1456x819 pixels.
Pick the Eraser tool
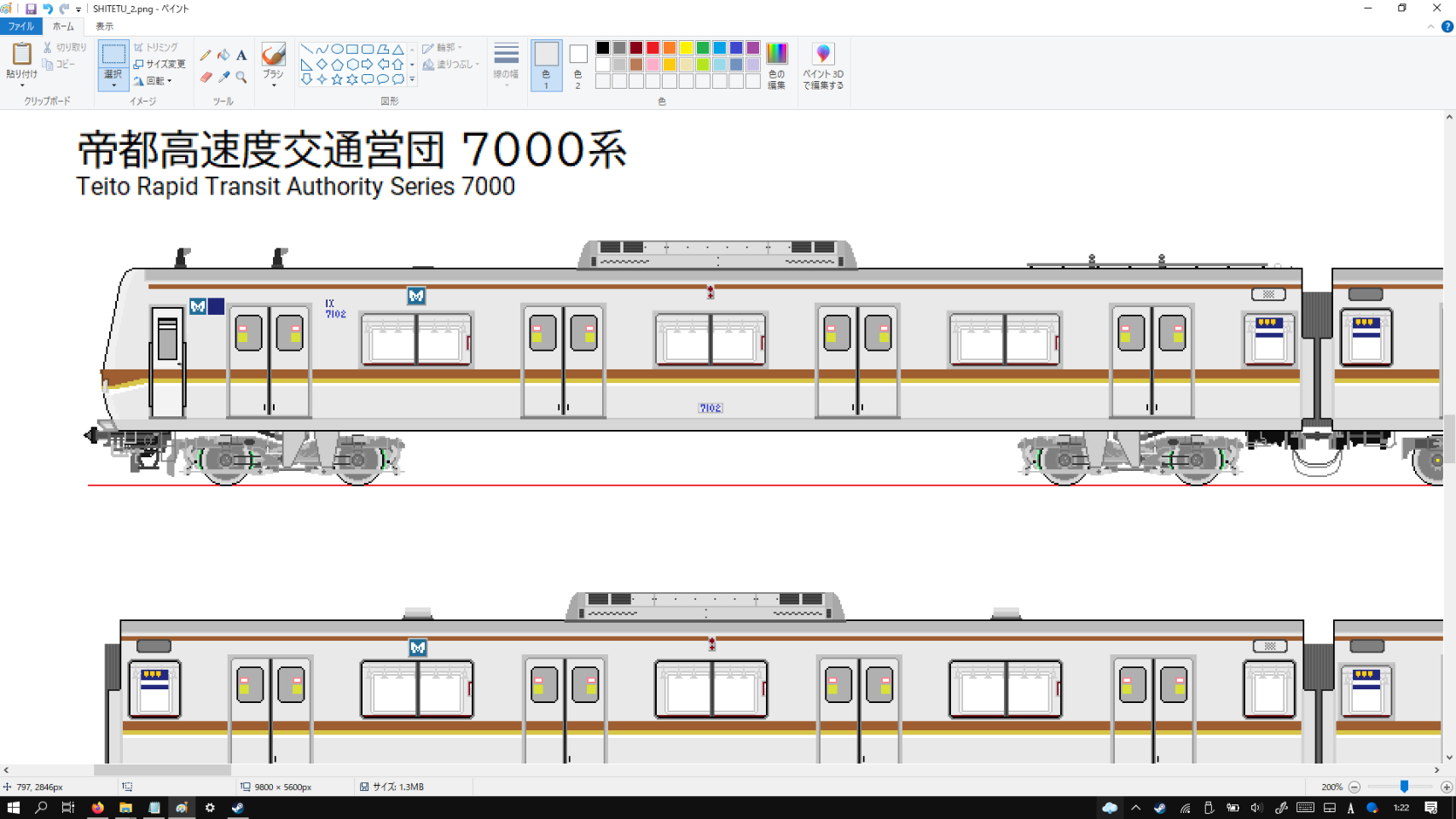206,78
